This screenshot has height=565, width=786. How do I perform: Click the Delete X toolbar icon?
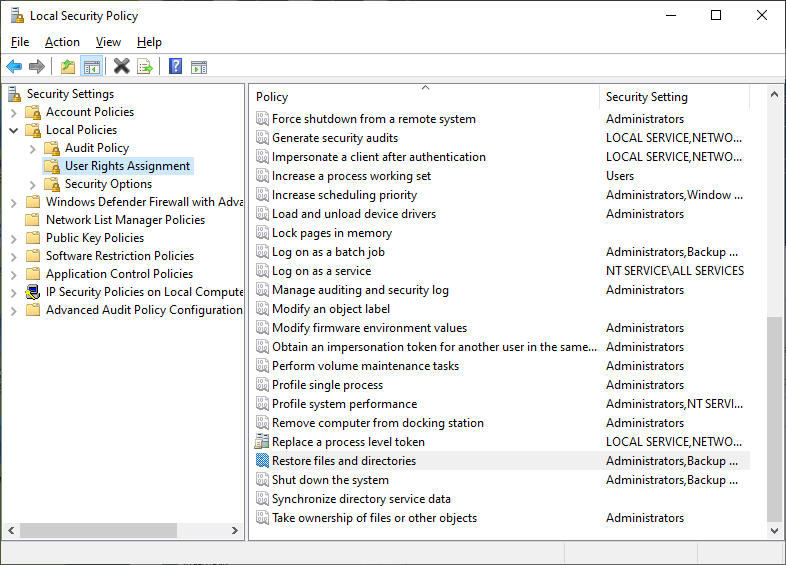(x=122, y=67)
